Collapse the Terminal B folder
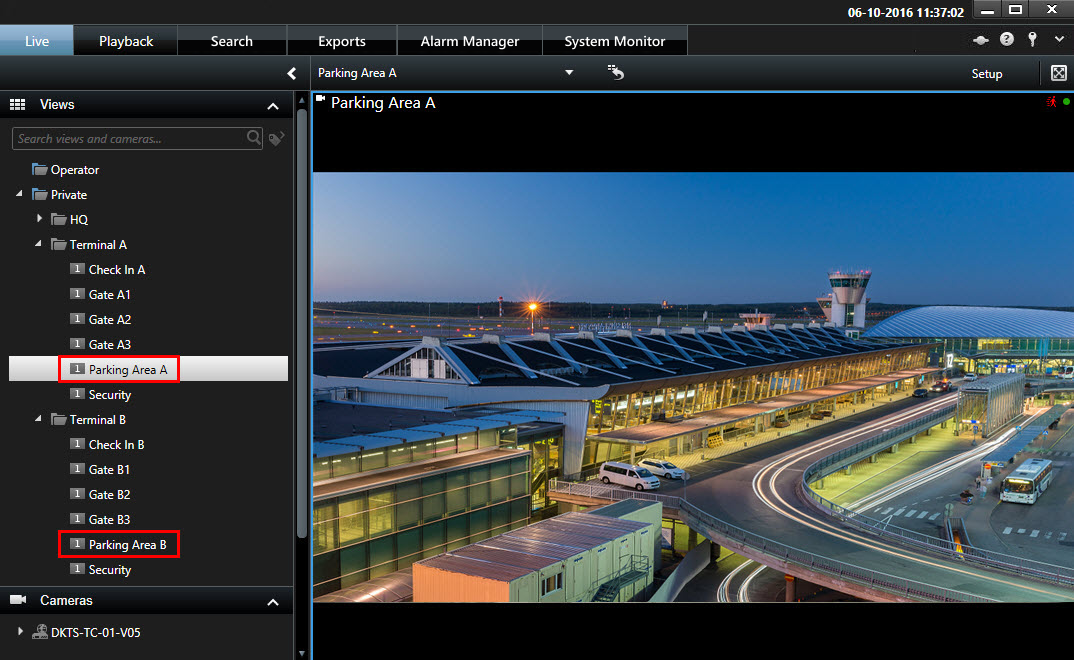 pos(40,419)
